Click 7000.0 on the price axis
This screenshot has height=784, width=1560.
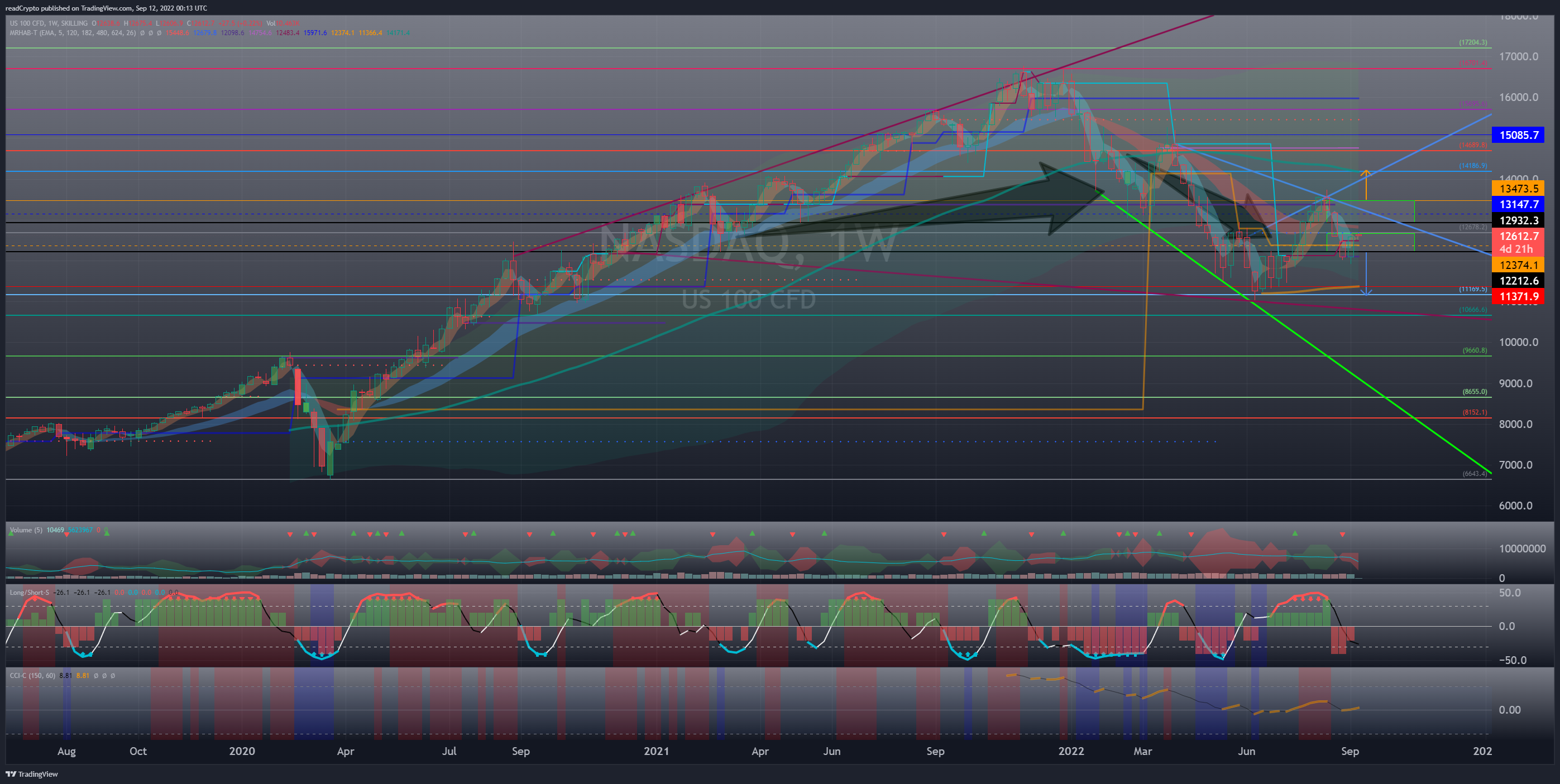1516,465
